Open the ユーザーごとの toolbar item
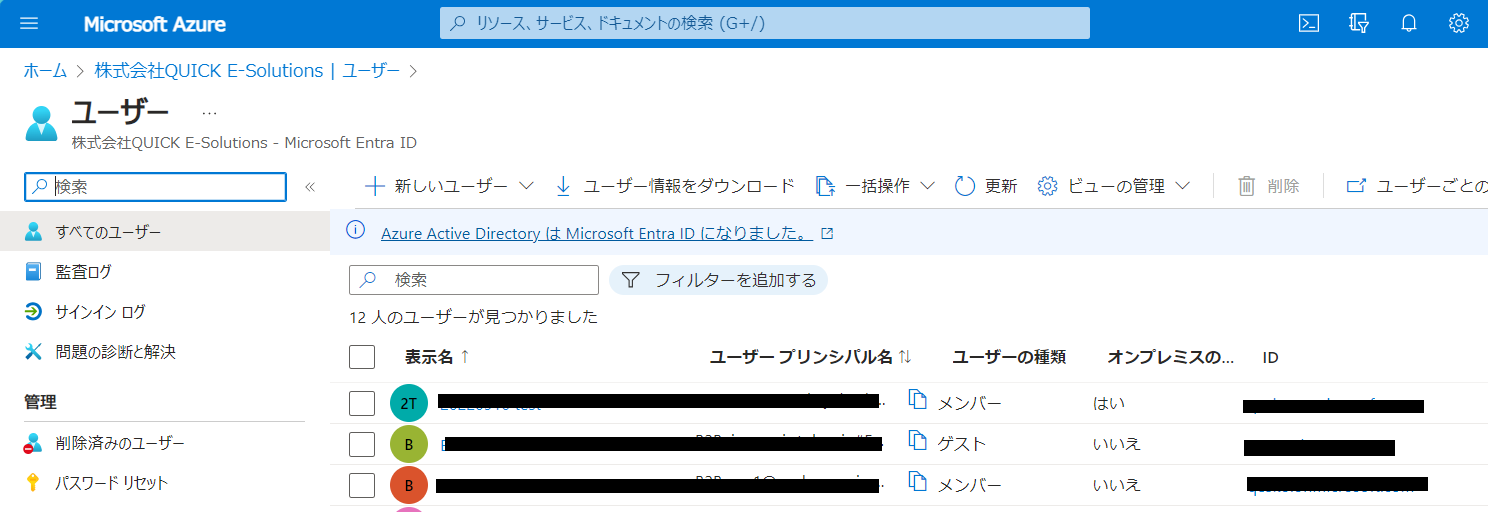Viewport: 1488px width, 512px height. pyautogui.click(x=1416, y=186)
